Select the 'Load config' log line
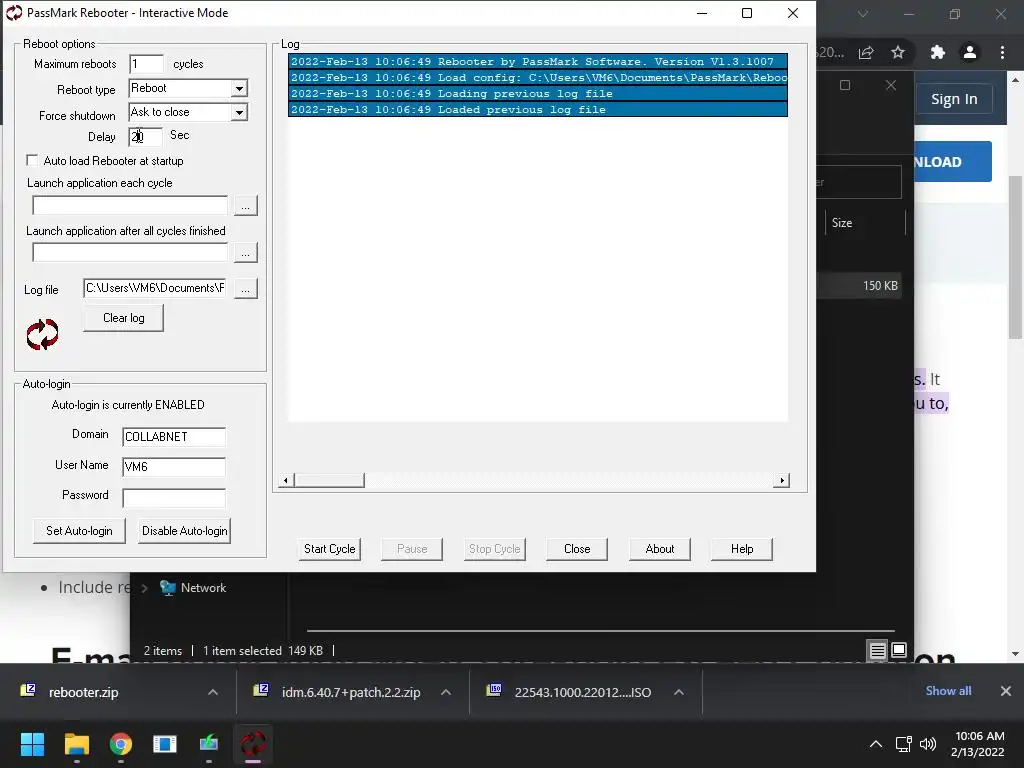This screenshot has height=768, width=1024. tap(537, 78)
